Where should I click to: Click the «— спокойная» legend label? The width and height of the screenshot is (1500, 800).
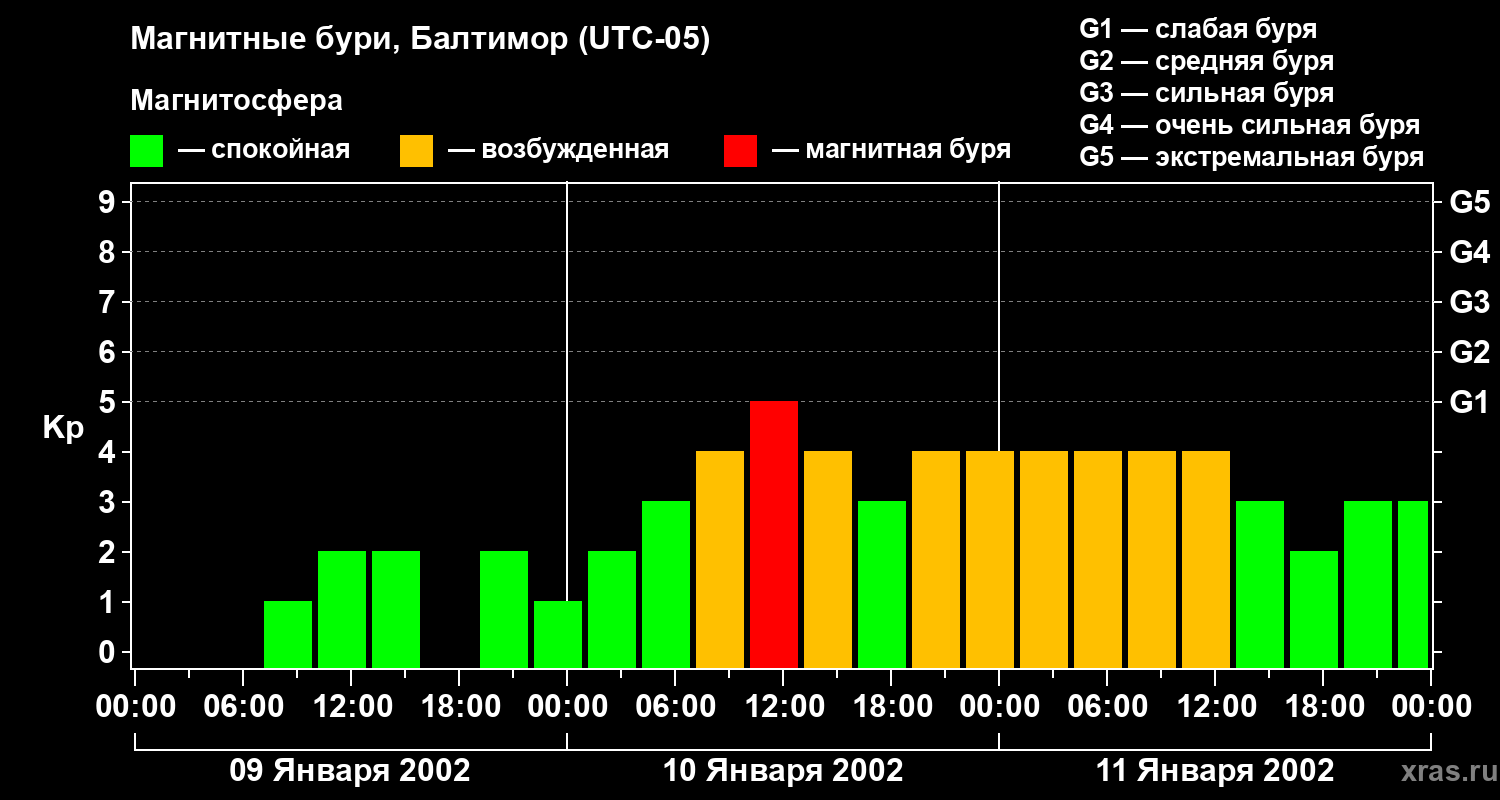point(264,150)
